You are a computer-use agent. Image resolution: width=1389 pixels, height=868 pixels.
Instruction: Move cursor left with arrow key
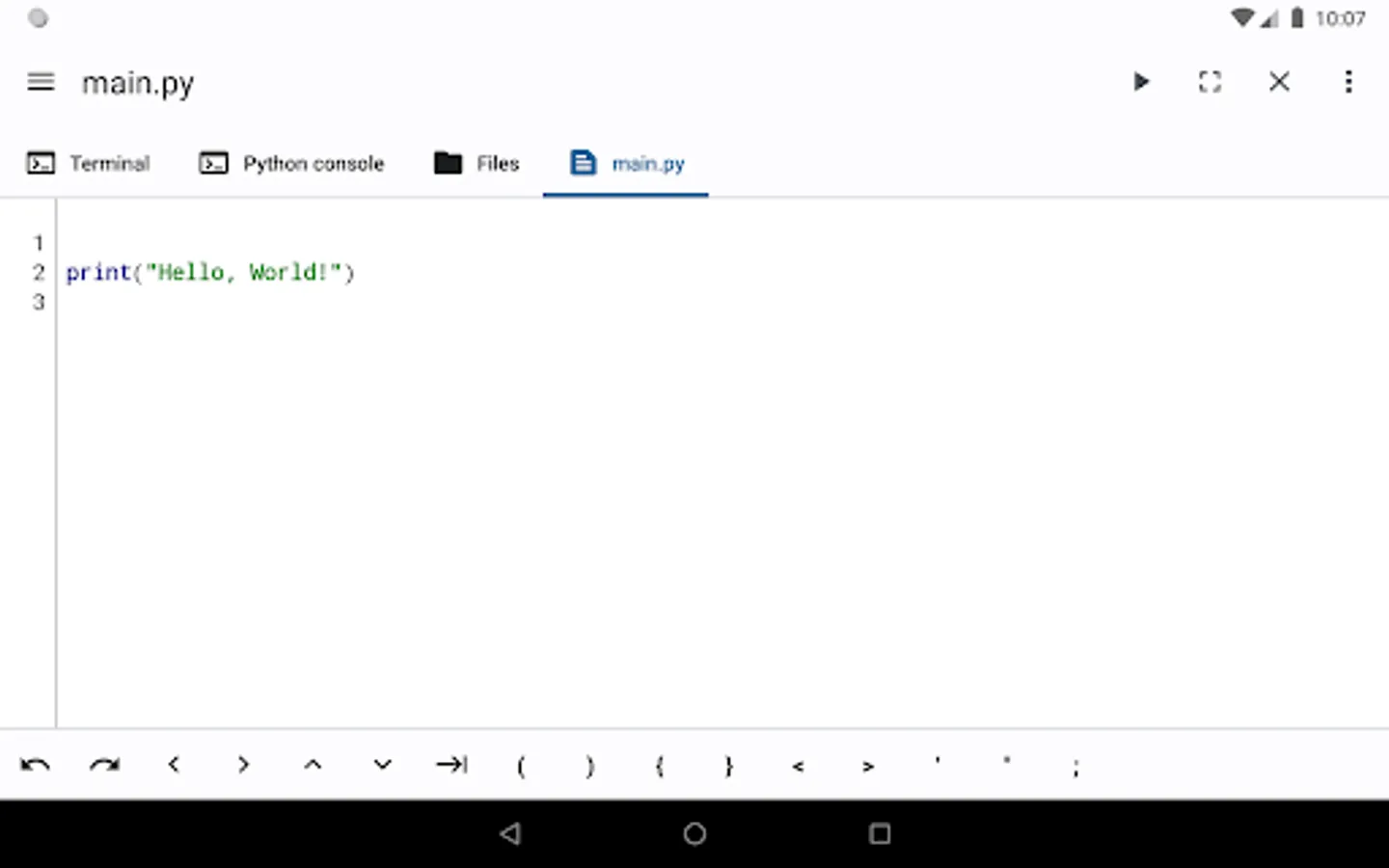(174, 765)
